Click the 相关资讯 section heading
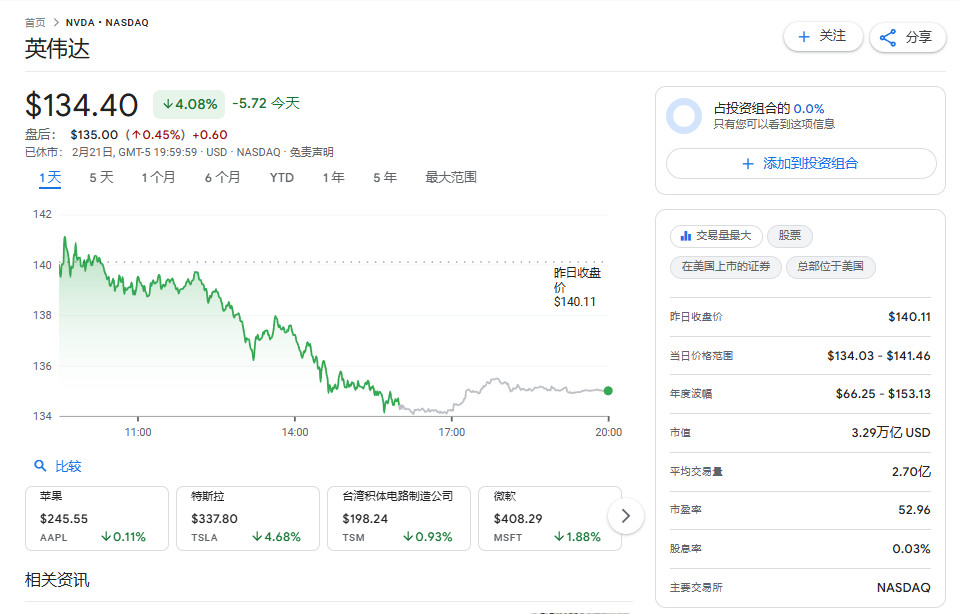 tap(57, 580)
